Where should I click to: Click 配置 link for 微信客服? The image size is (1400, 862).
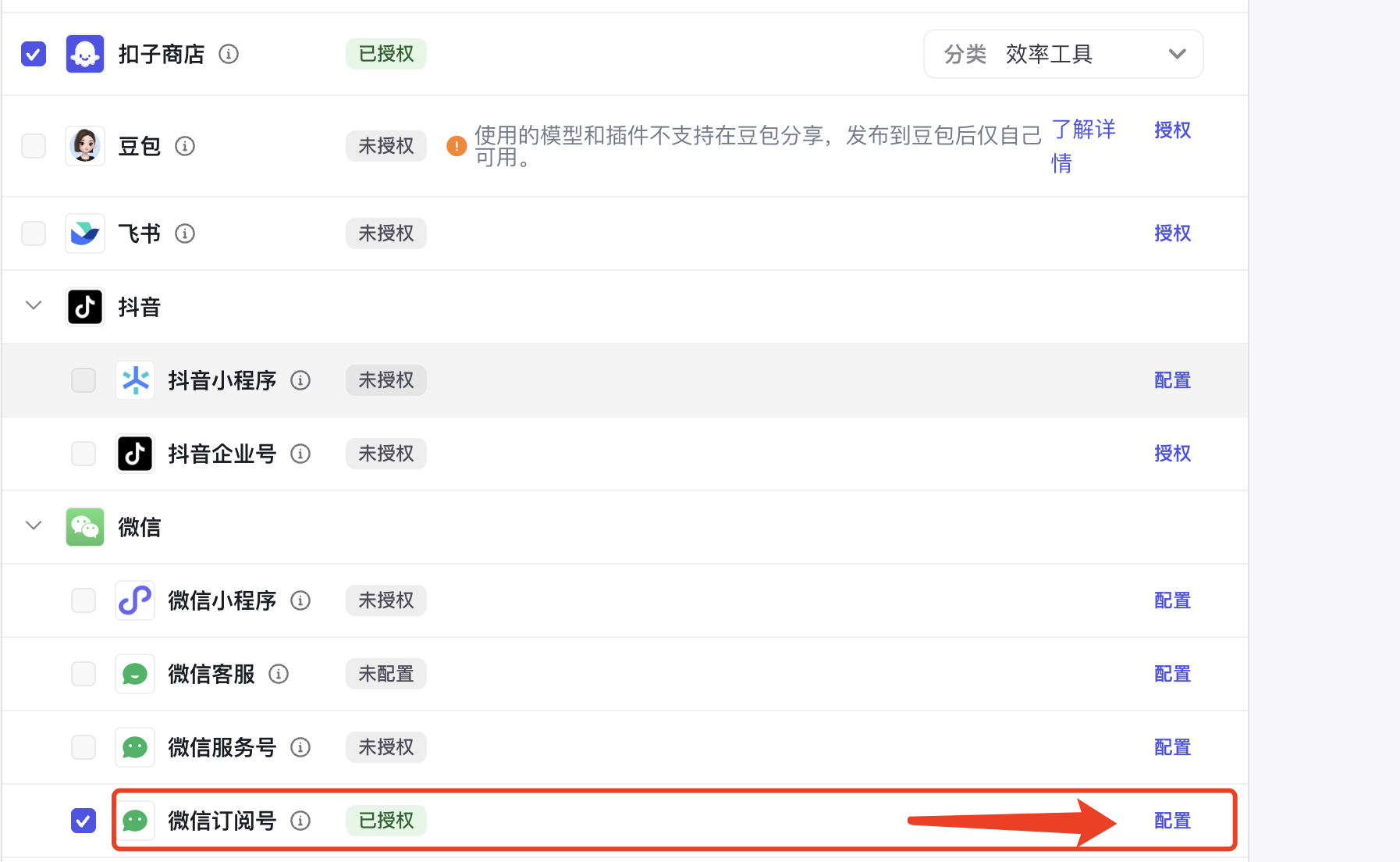coord(1172,674)
